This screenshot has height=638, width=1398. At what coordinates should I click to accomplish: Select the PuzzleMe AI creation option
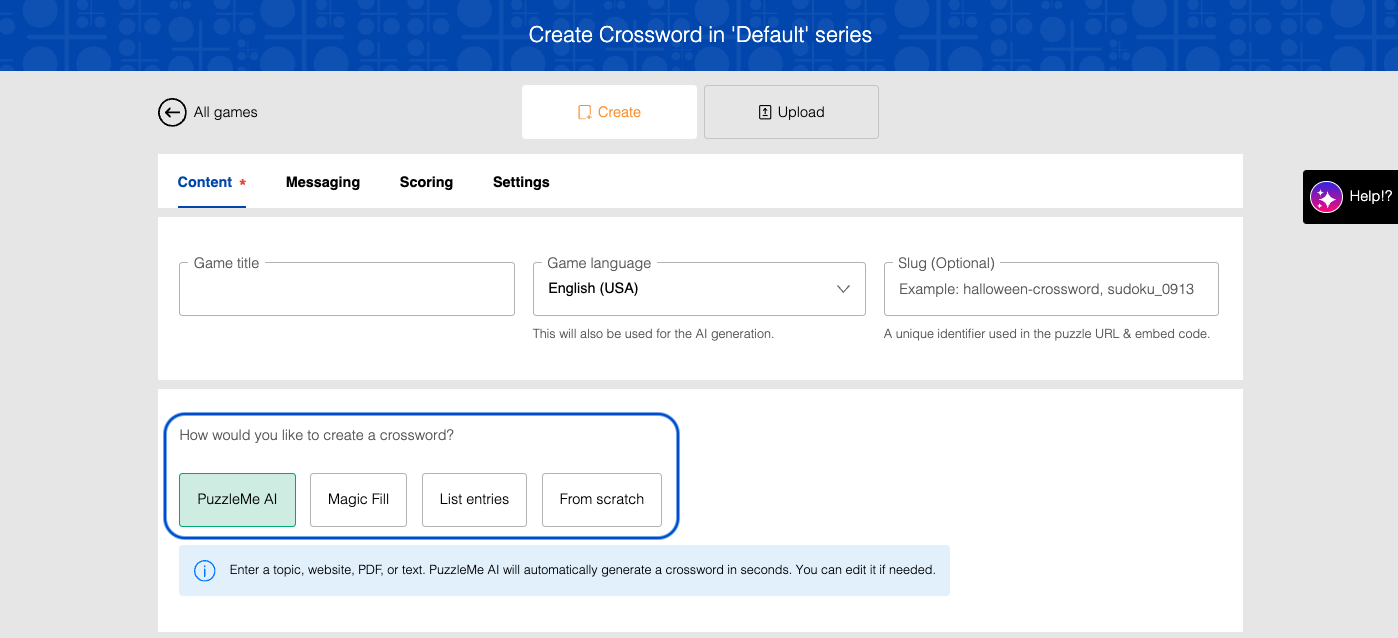(x=237, y=499)
